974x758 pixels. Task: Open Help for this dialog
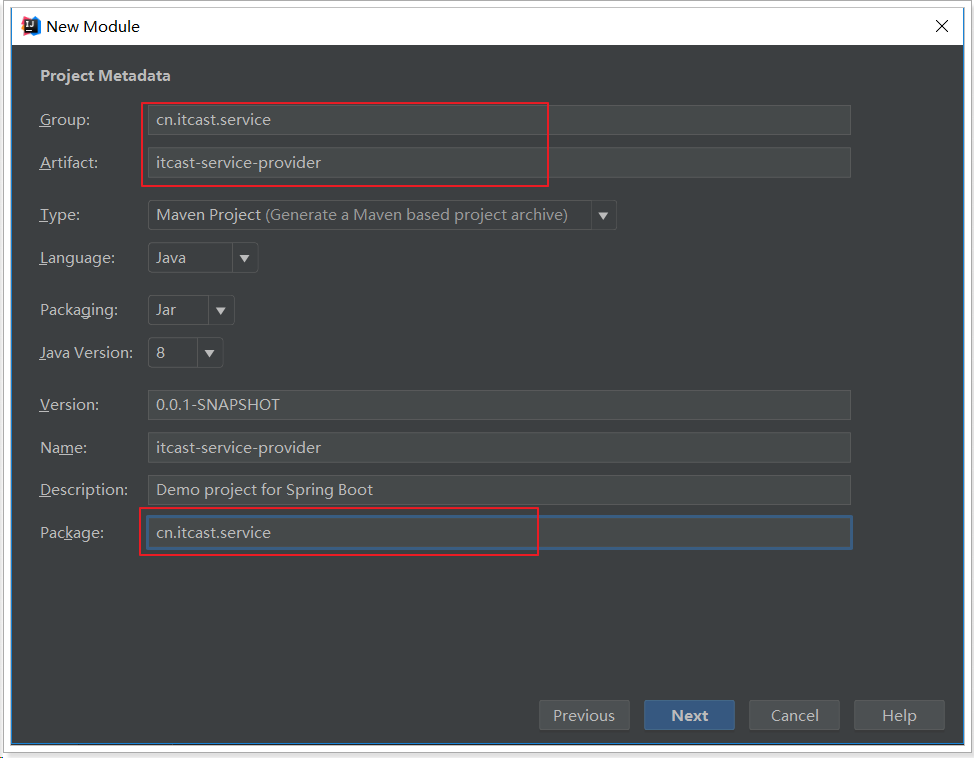(899, 715)
